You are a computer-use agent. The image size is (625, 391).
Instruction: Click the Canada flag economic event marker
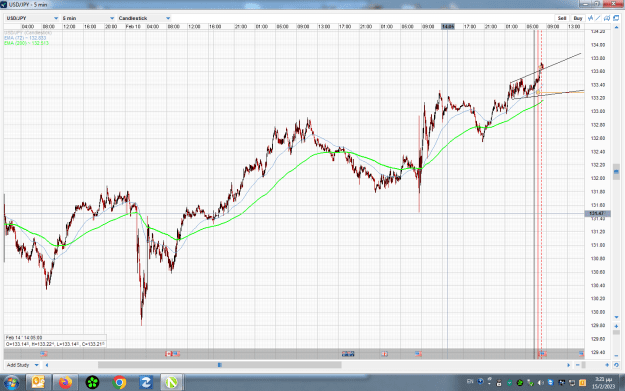[x=169, y=354]
